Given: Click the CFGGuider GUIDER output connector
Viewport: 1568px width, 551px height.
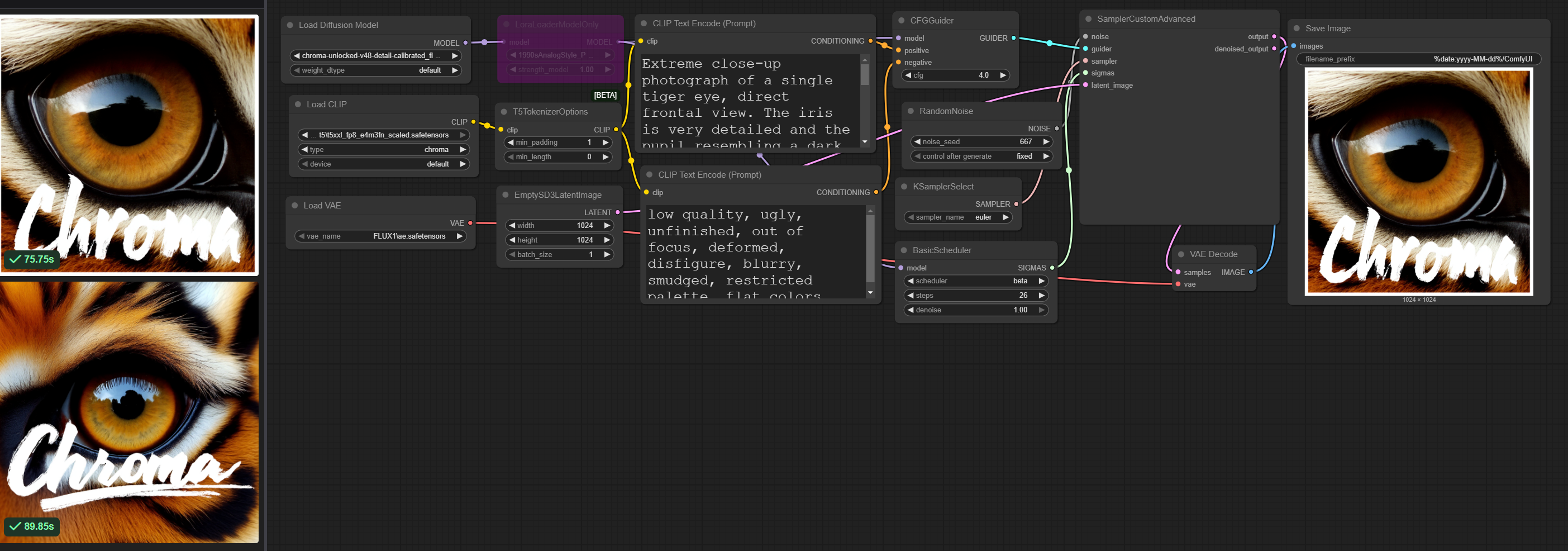Looking at the screenshot, I should [x=1013, y=38].
